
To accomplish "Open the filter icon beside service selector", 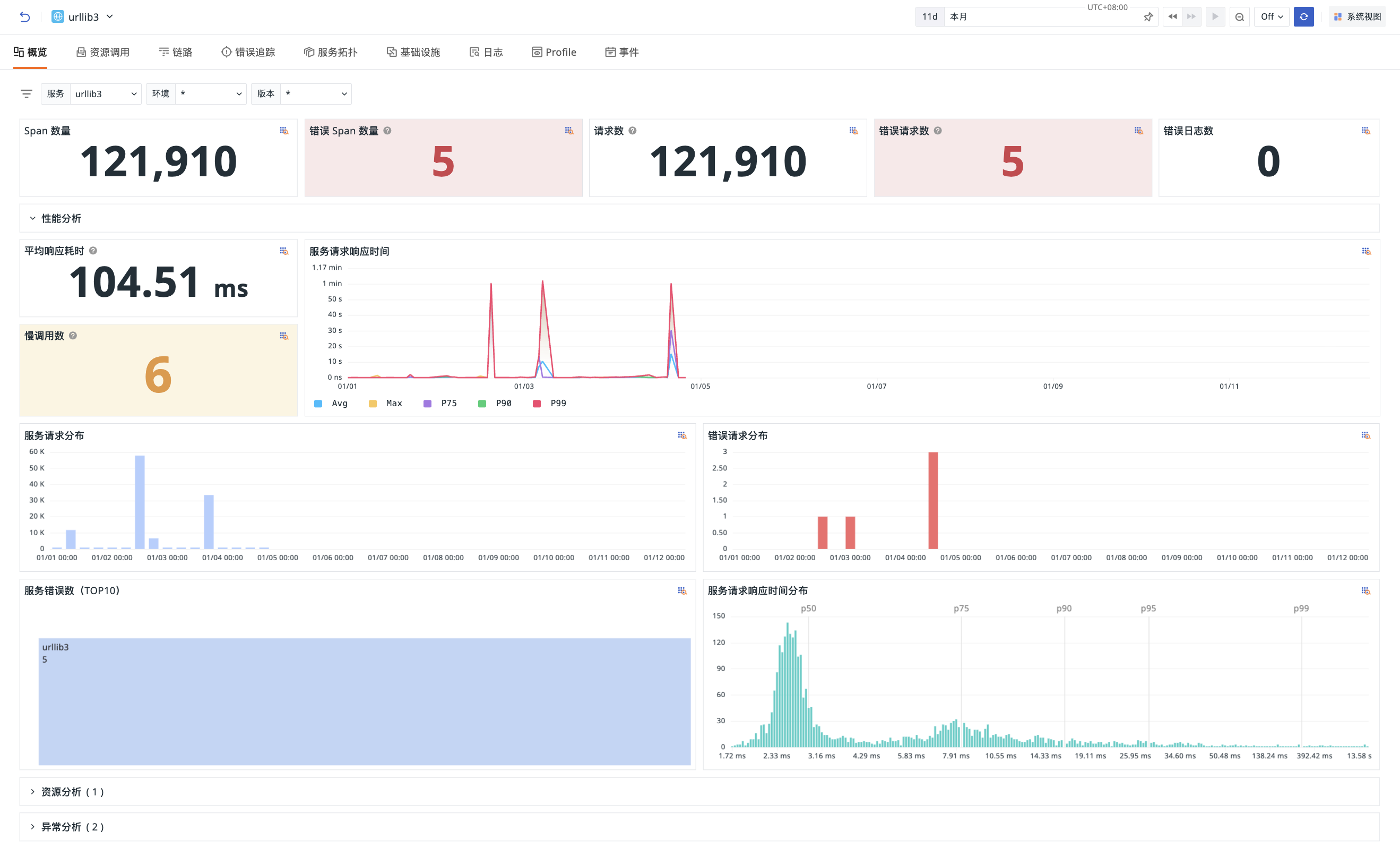I will point(27,94).
